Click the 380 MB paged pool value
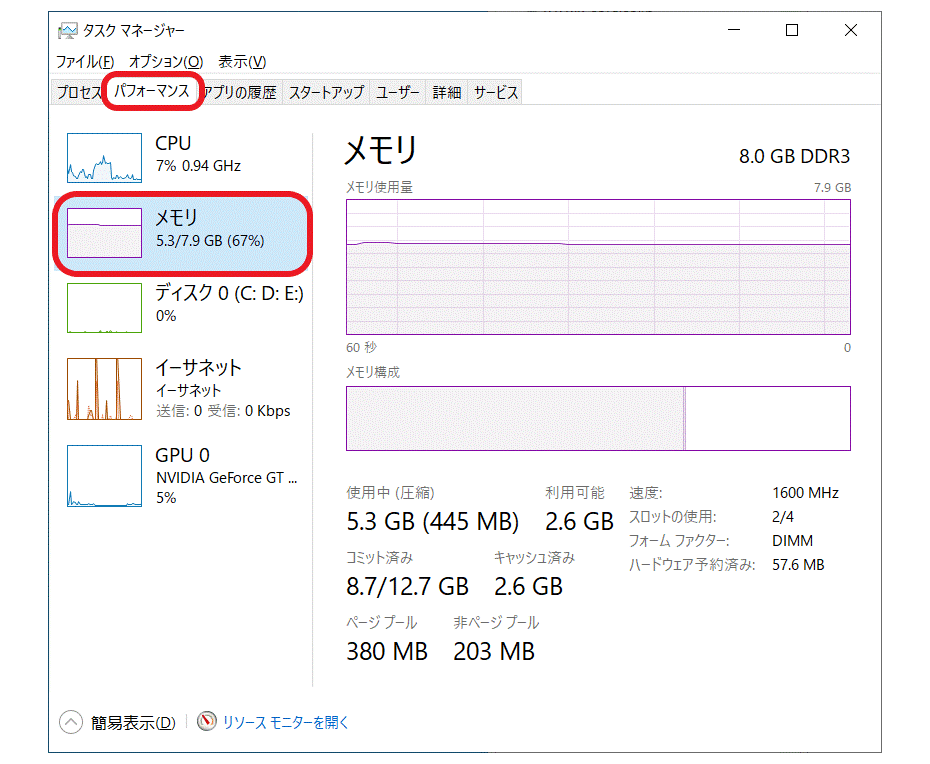Screen dimensions: 930x764 point(387,651)
